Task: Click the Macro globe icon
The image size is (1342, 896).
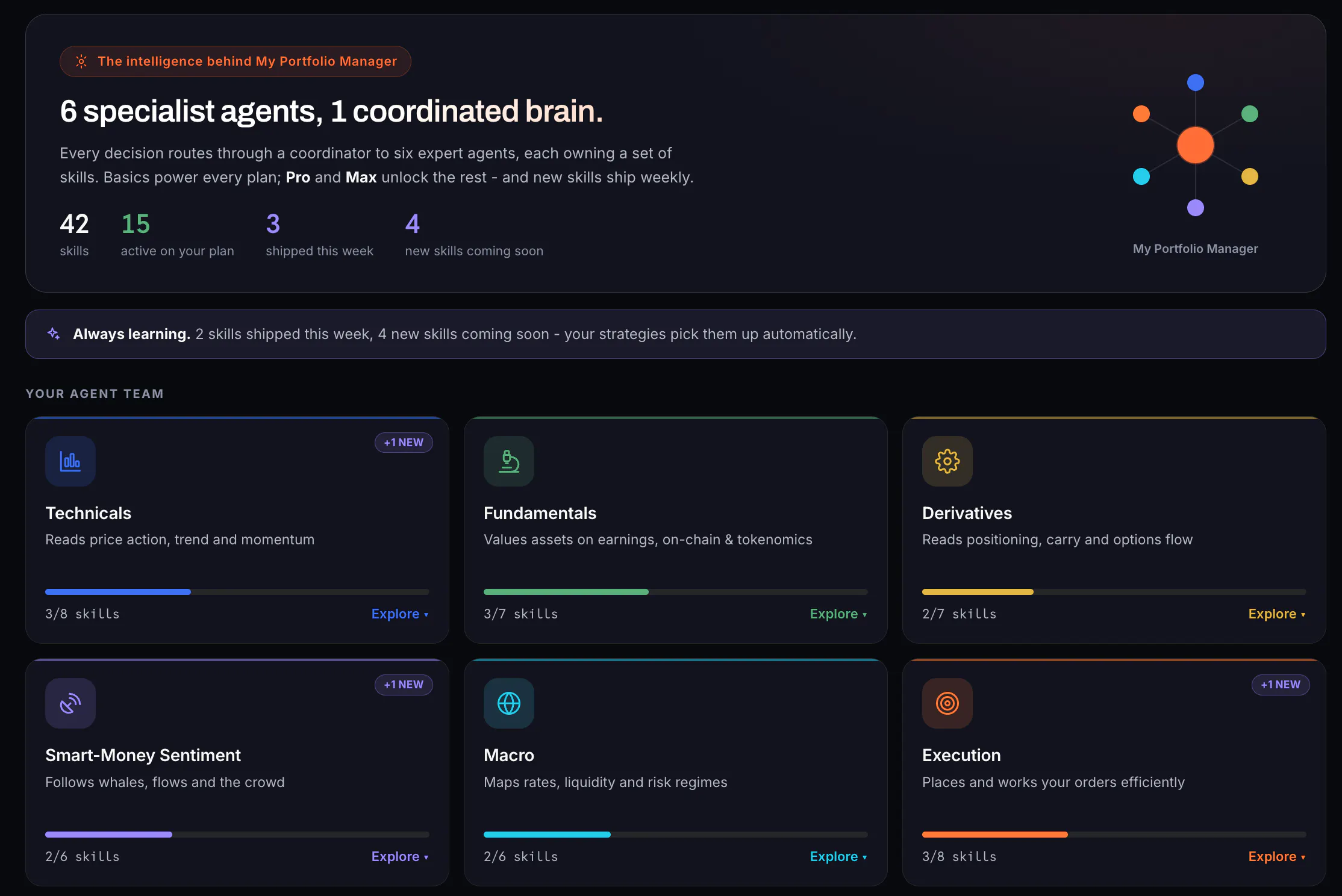Action: pos(509,703)
